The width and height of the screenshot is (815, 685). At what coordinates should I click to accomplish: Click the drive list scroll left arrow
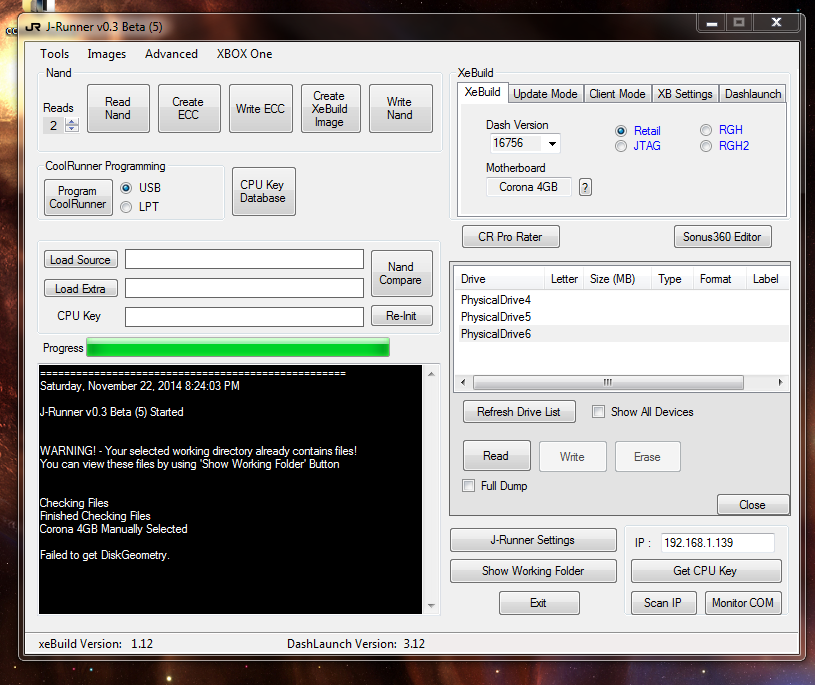coord(463,383)
